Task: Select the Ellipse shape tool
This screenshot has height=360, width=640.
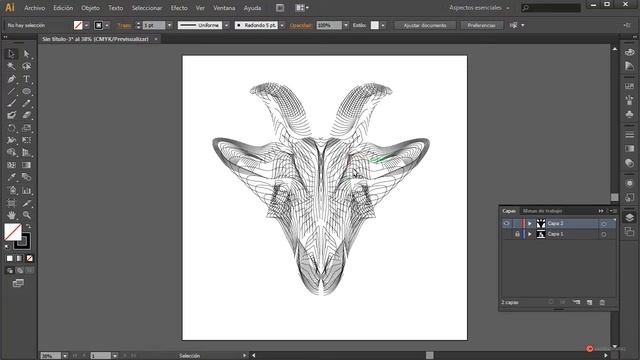Action: [x=27, y=91]
